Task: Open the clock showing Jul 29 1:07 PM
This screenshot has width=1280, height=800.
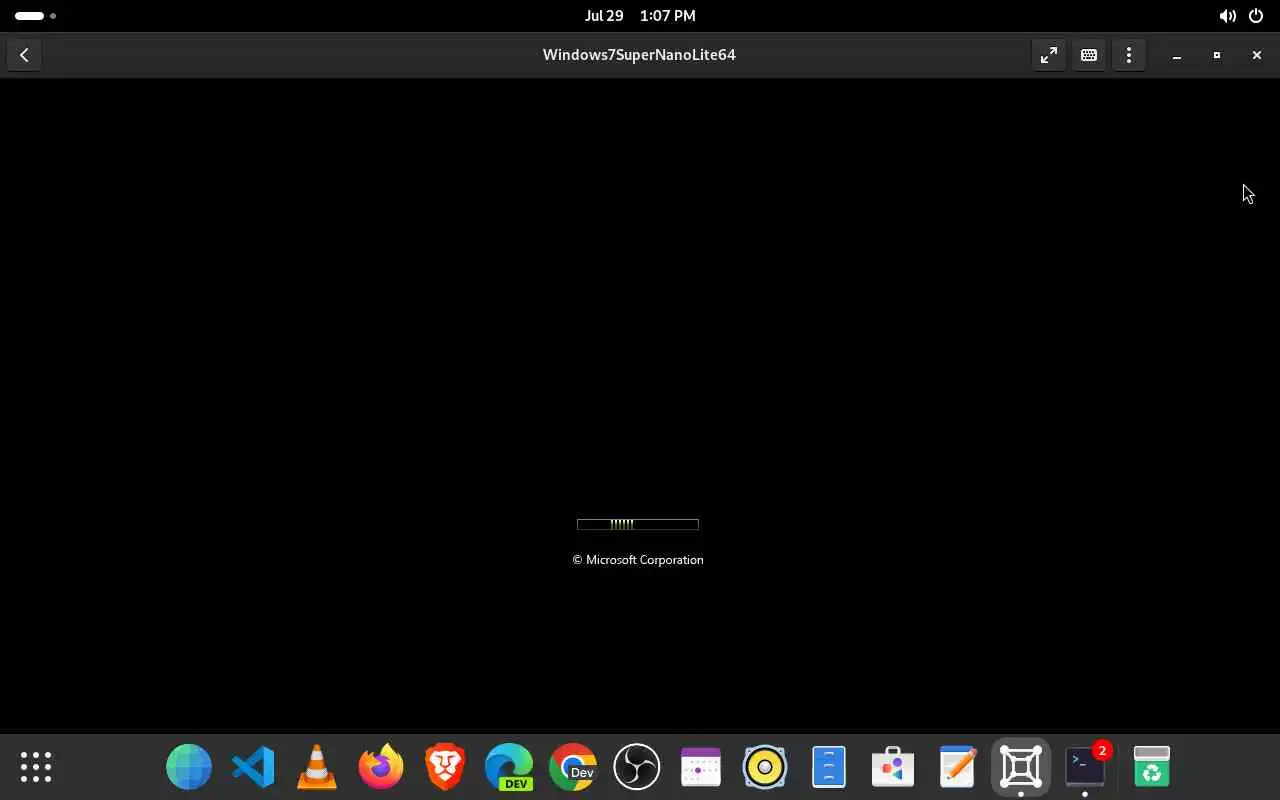Action: point(640,16)
